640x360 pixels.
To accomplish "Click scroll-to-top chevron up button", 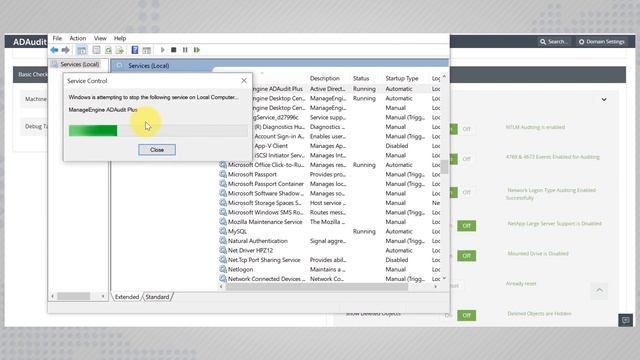I will click(599, 290).
